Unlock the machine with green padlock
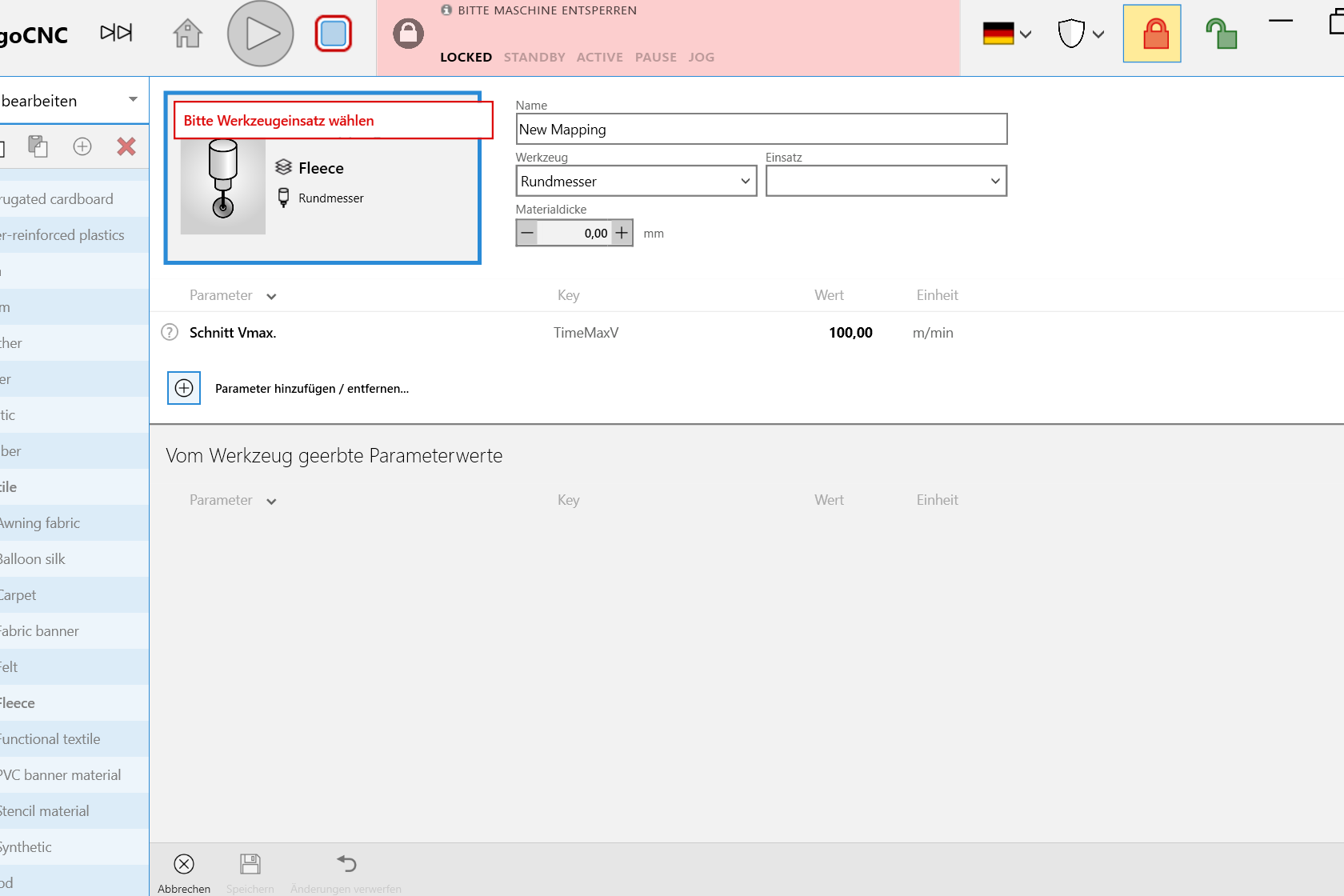 click(1222, 34)
